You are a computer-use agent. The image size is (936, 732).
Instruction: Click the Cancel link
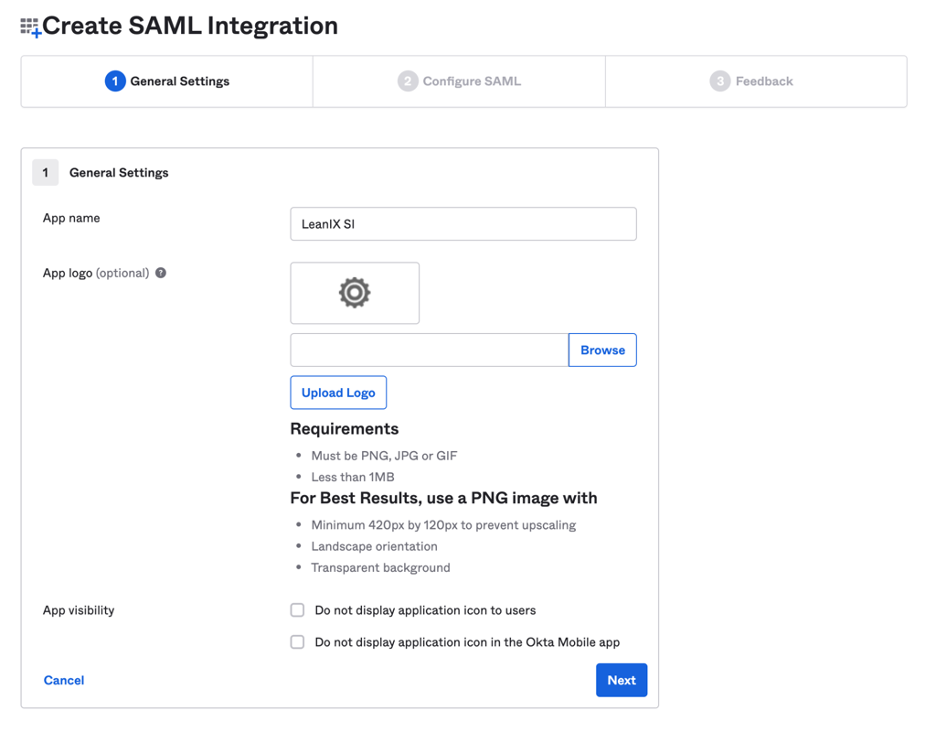click(64, 680)
